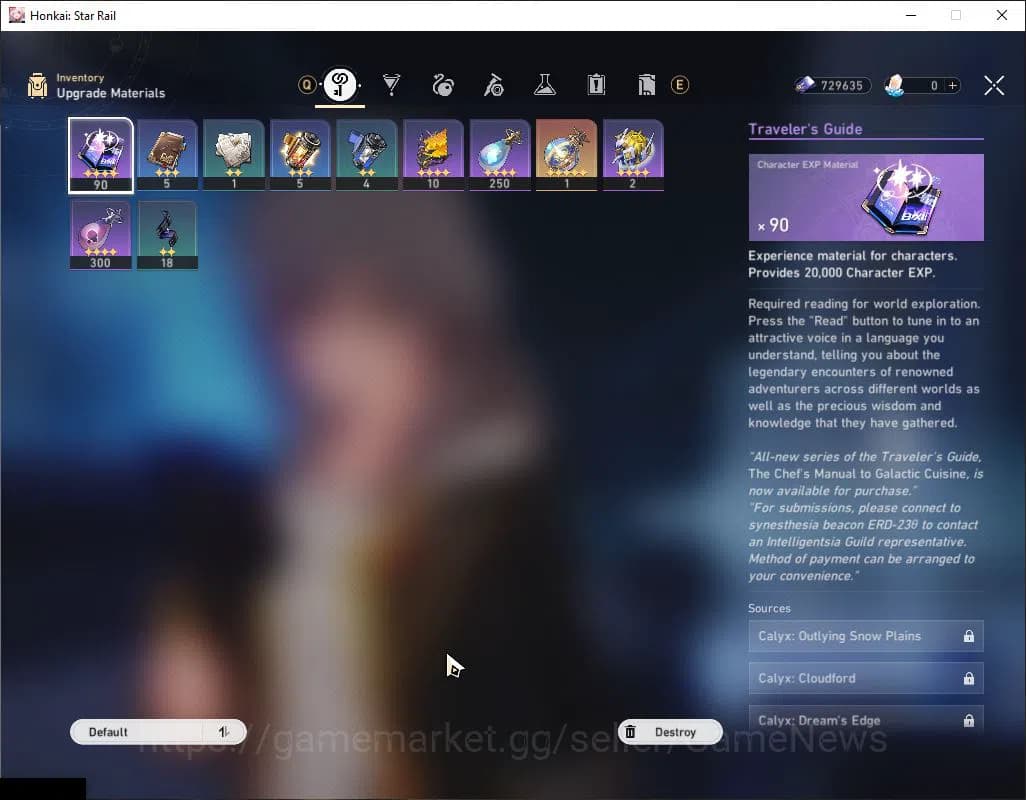Image resolution: width=1026 pixels, height=800 pixels.
Task: Select the material stack showing 300 count
Action: 100,234
